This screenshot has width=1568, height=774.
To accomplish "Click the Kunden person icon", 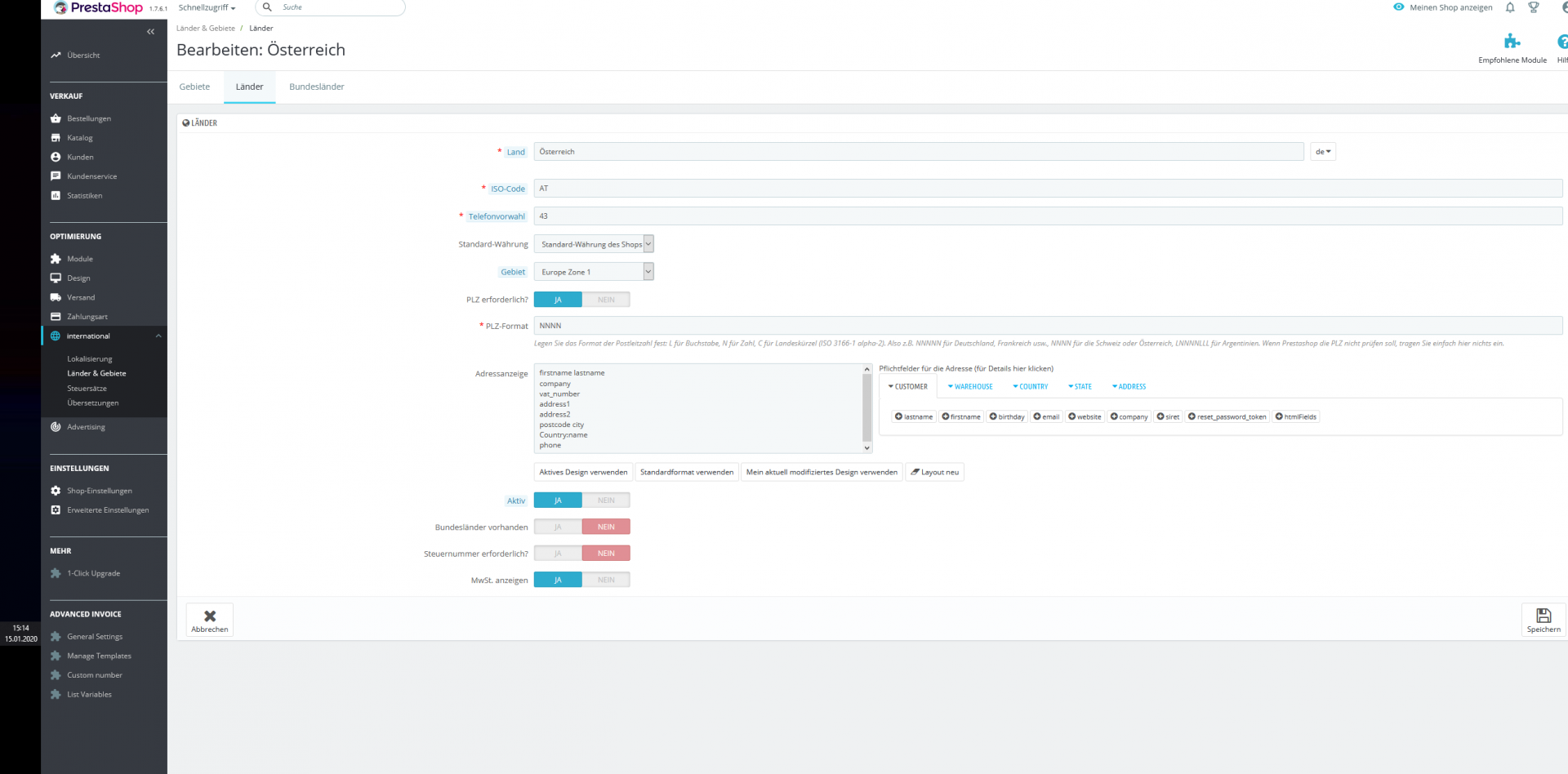I will click(x=56, y=157).
